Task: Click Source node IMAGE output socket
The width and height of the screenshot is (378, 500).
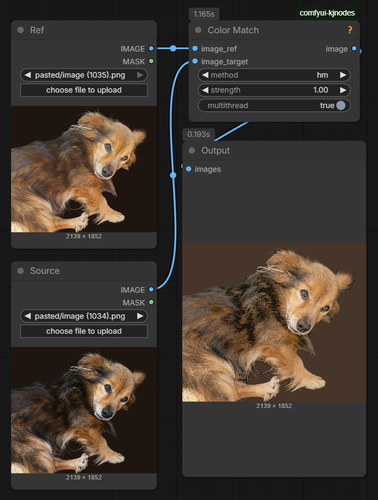Action: 151,289
